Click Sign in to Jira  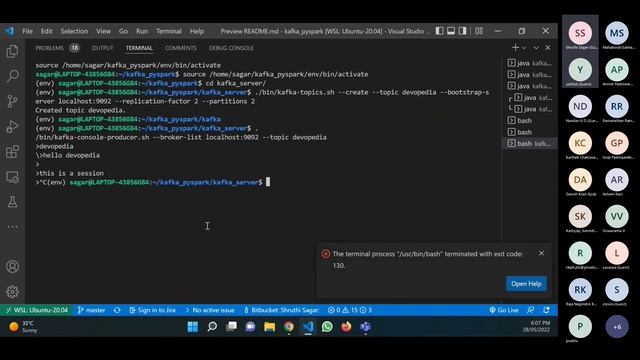click(x=152, y=310)
